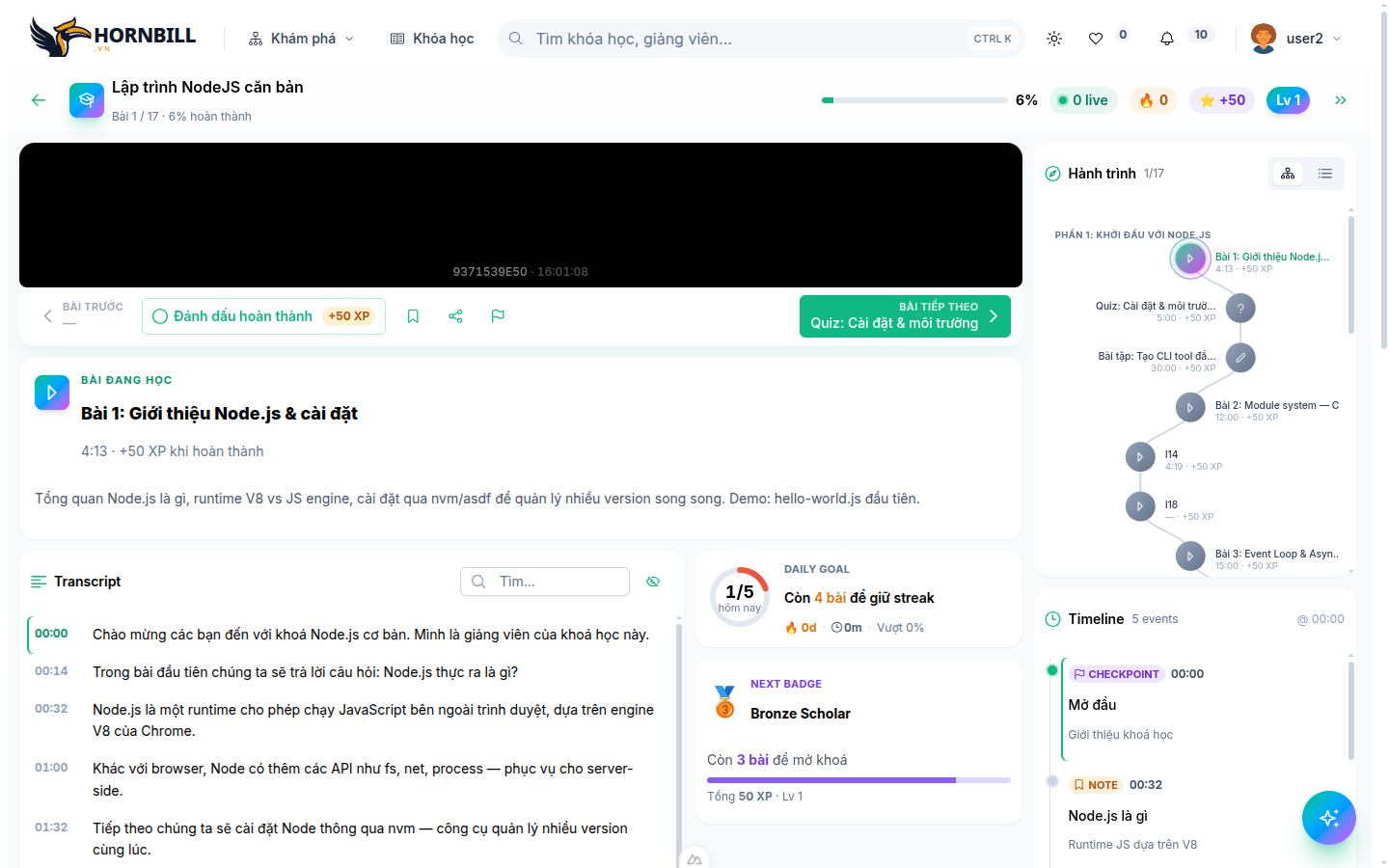Click the timeline panel scrollbar
Viewport: 1389px width, 868px height.
[1350, 709]
